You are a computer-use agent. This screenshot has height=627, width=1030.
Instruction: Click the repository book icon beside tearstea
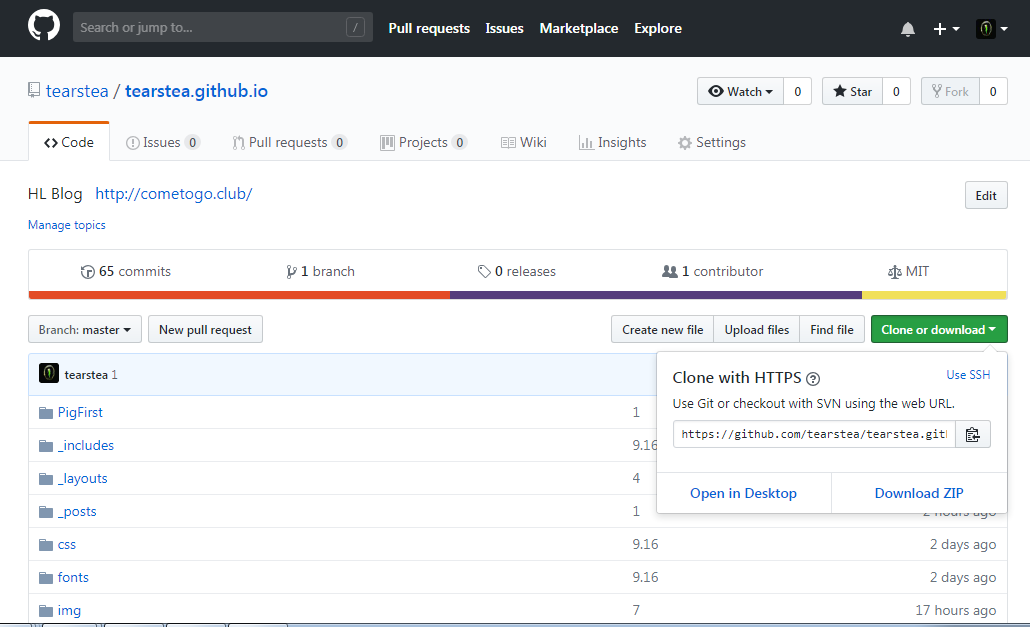click(x=34, y=91)
